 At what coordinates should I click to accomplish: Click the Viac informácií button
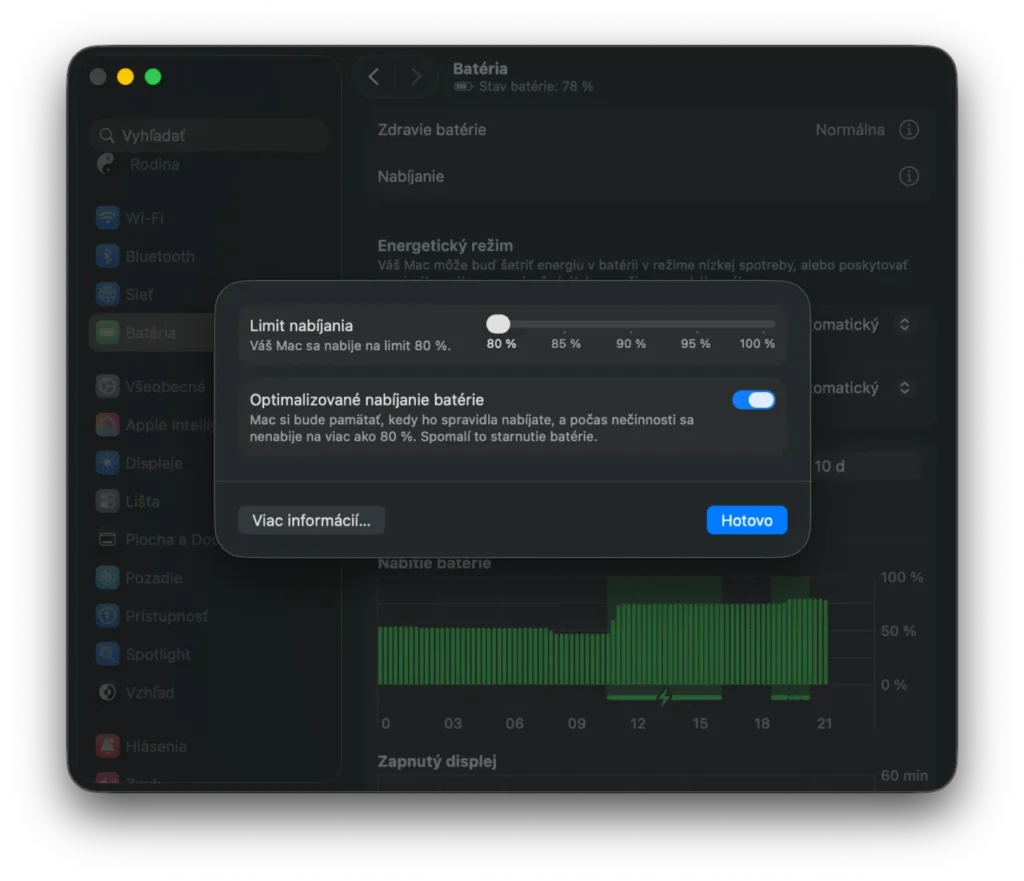click(x=311, y=520)
